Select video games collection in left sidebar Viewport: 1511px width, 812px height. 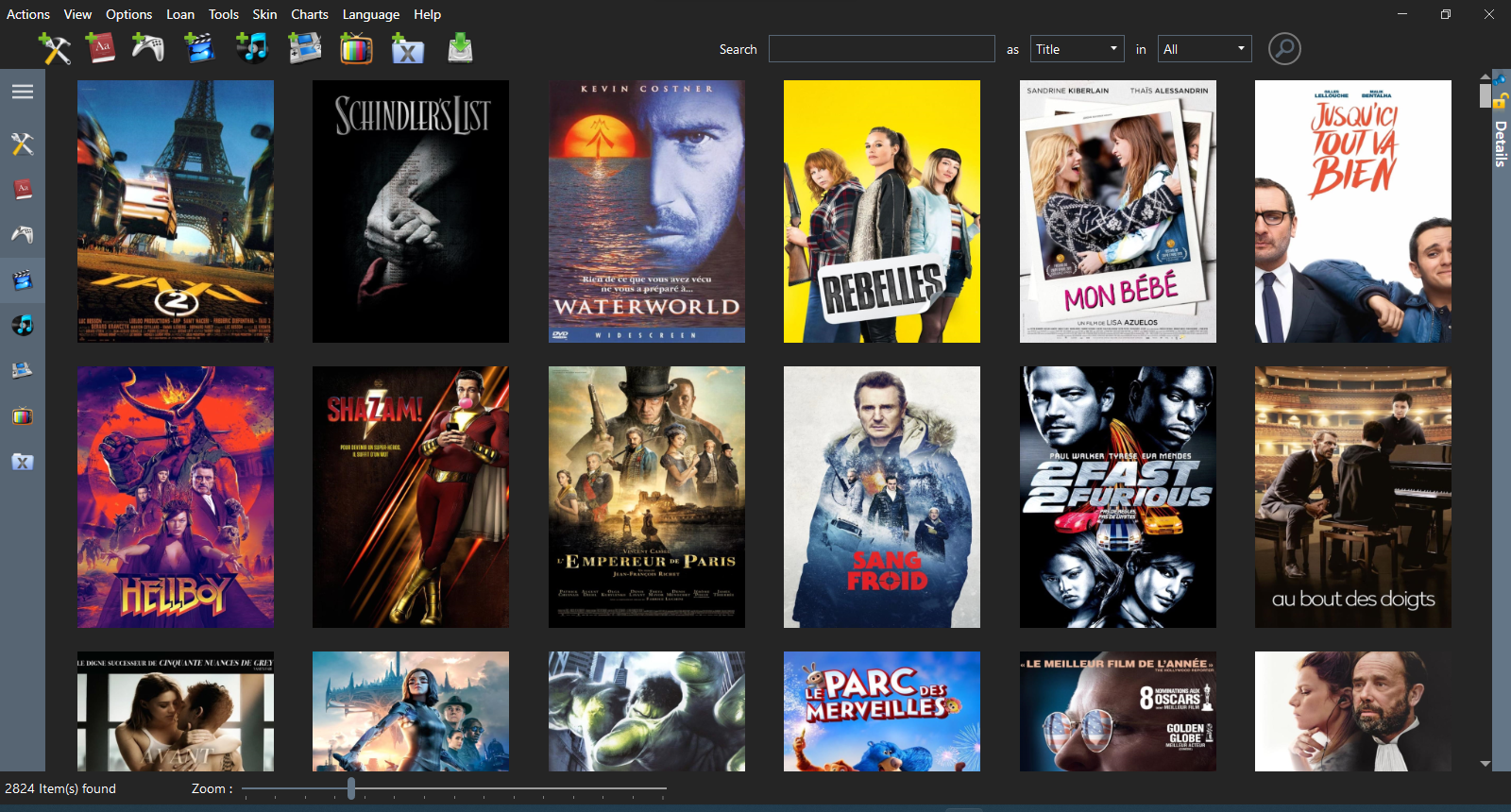pyautogui.click(x=23, y=234)
